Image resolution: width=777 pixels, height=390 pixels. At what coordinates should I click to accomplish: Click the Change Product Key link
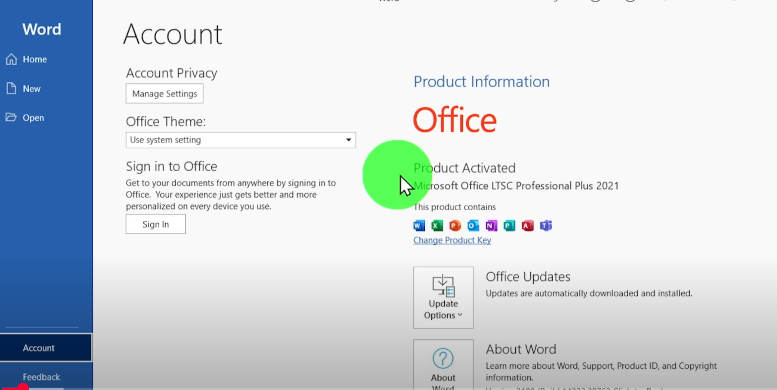pyautogui.click(x=452, y=240)
